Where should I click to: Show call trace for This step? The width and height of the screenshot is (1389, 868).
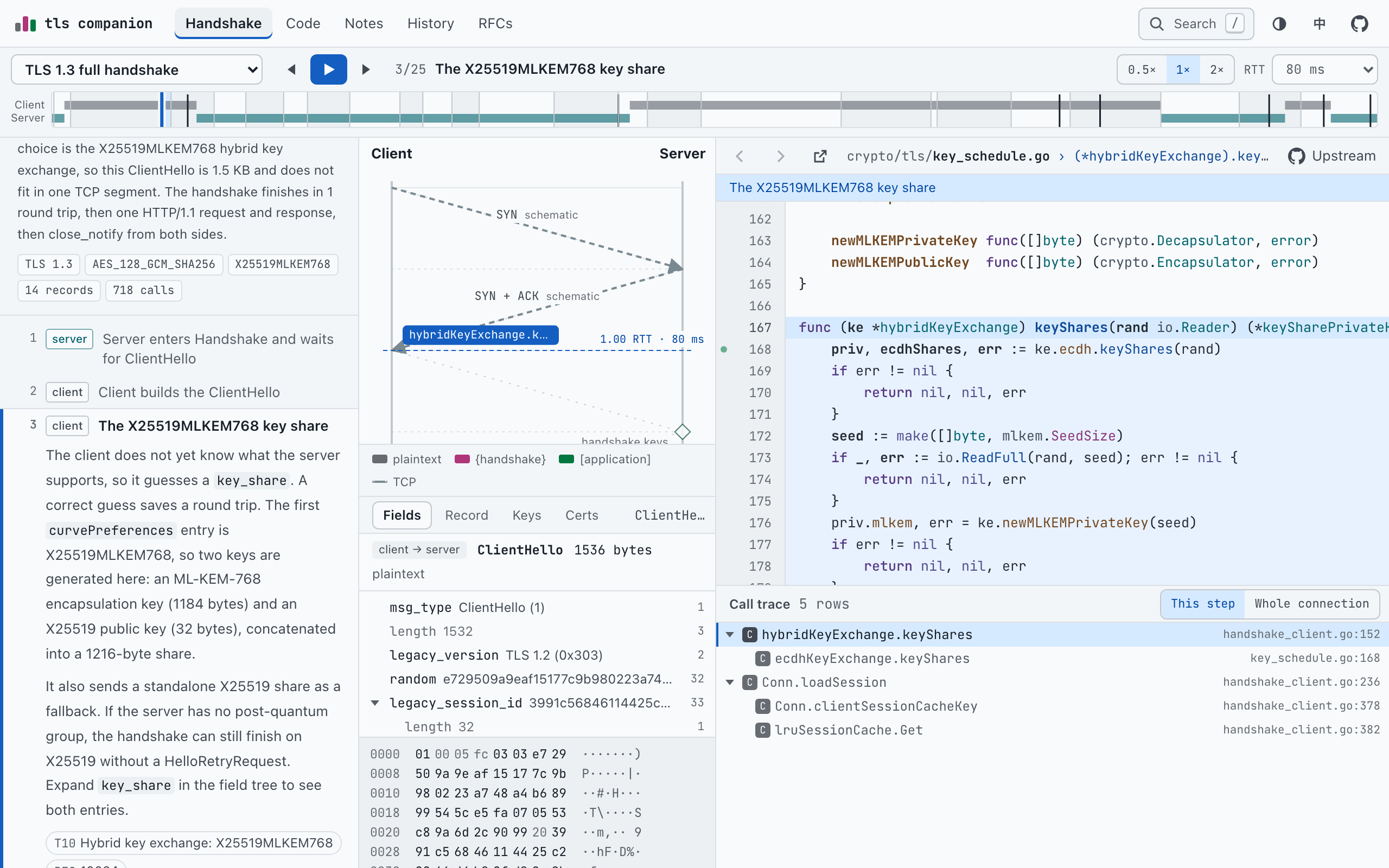pyautogui.click(x=1202, y=604)
